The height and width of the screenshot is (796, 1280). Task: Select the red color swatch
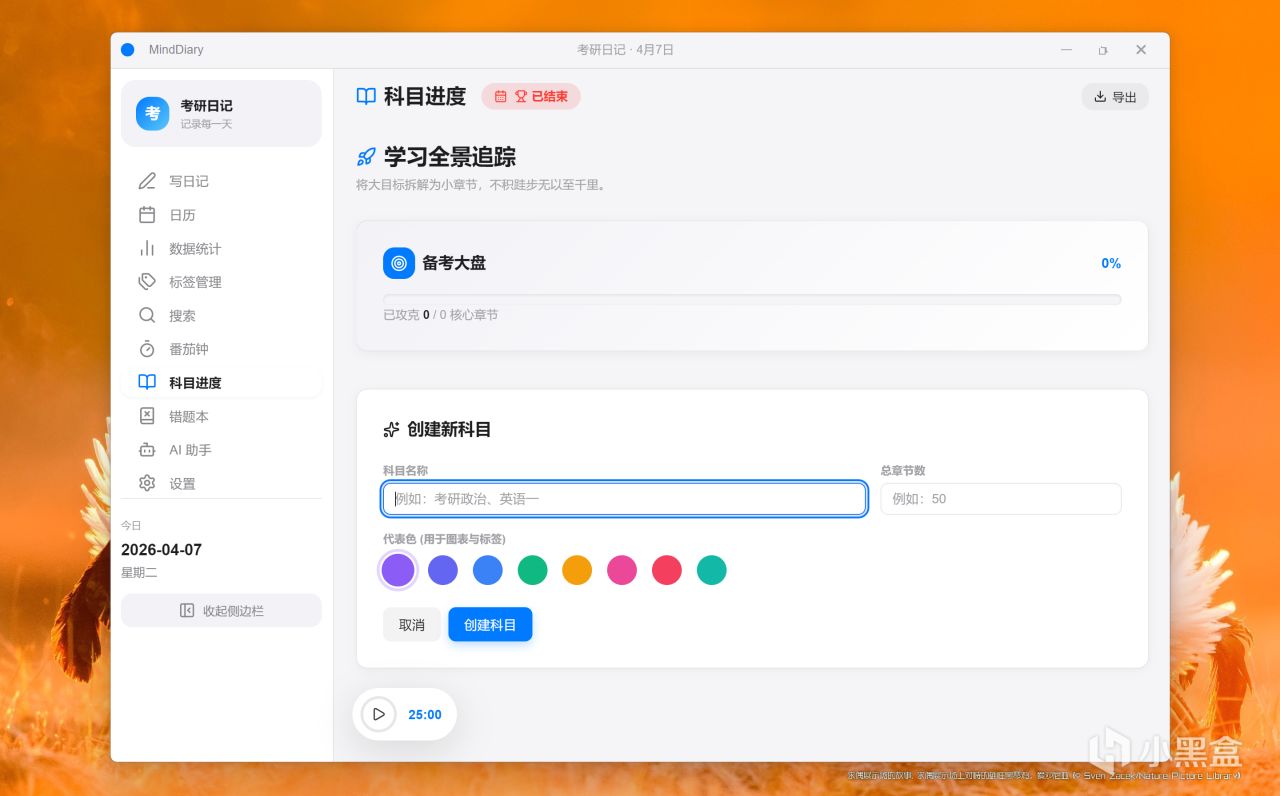[667, 570]
